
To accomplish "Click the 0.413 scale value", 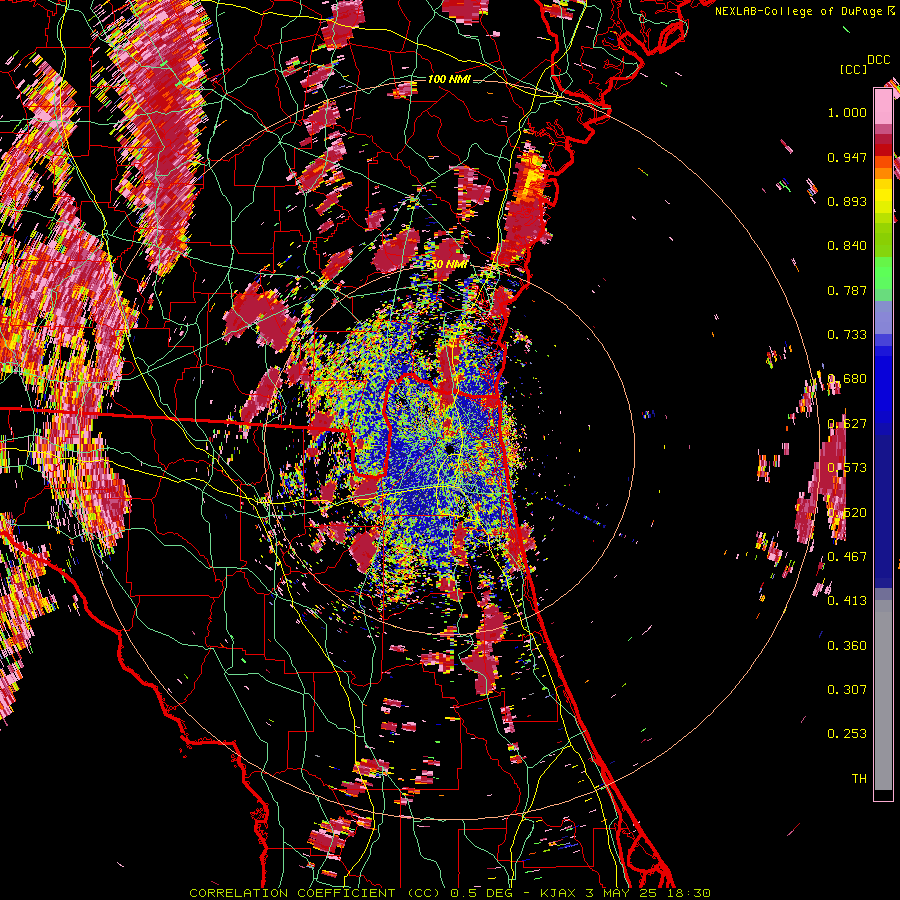I will 847,601.
